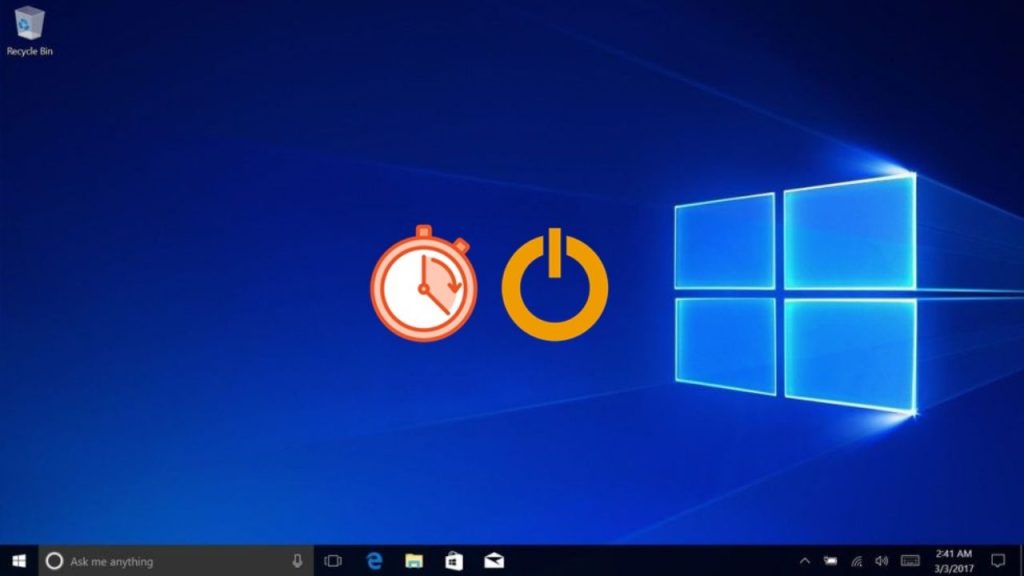Click the Cortana circle icon

(x=56, y=561)
